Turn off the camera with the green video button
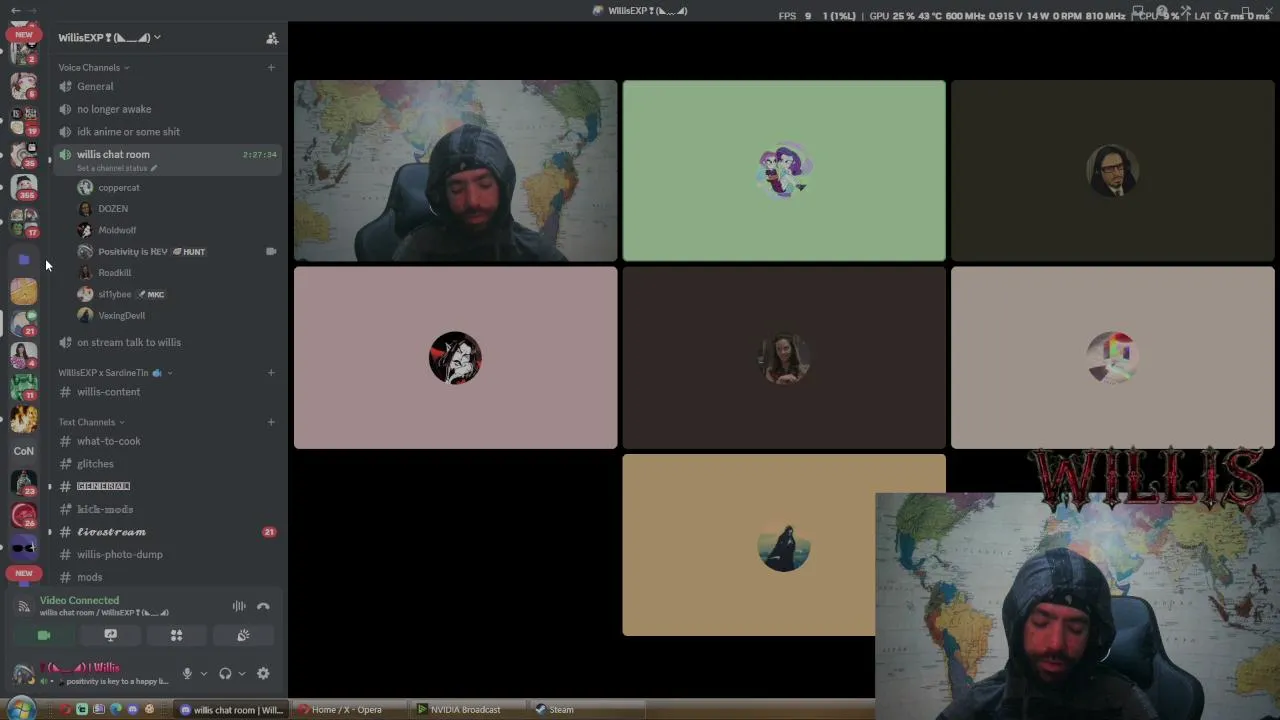The height and width of the screenshot is (720, 1280). coord(44,635)
